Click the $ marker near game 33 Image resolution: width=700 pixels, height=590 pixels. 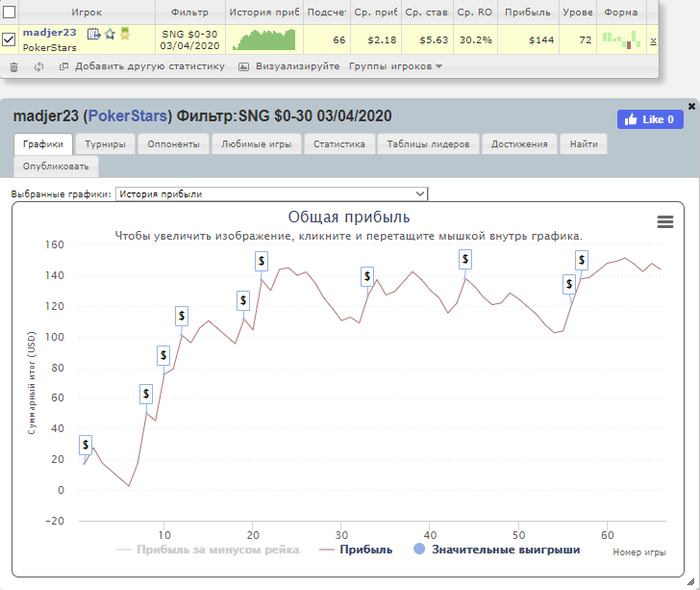click(367, 277)
